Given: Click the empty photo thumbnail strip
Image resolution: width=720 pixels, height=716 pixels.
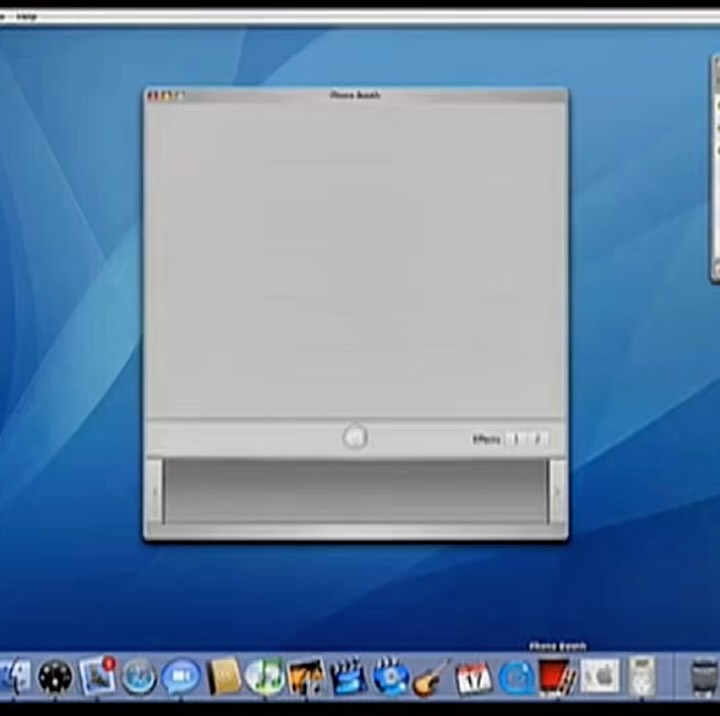Looking at the screenshot, I should click(355, 491).
